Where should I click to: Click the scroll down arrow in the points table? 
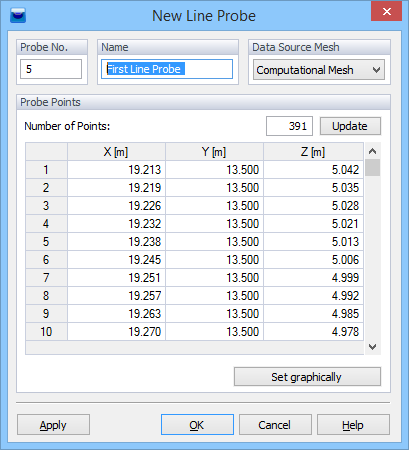click(372, 347)
